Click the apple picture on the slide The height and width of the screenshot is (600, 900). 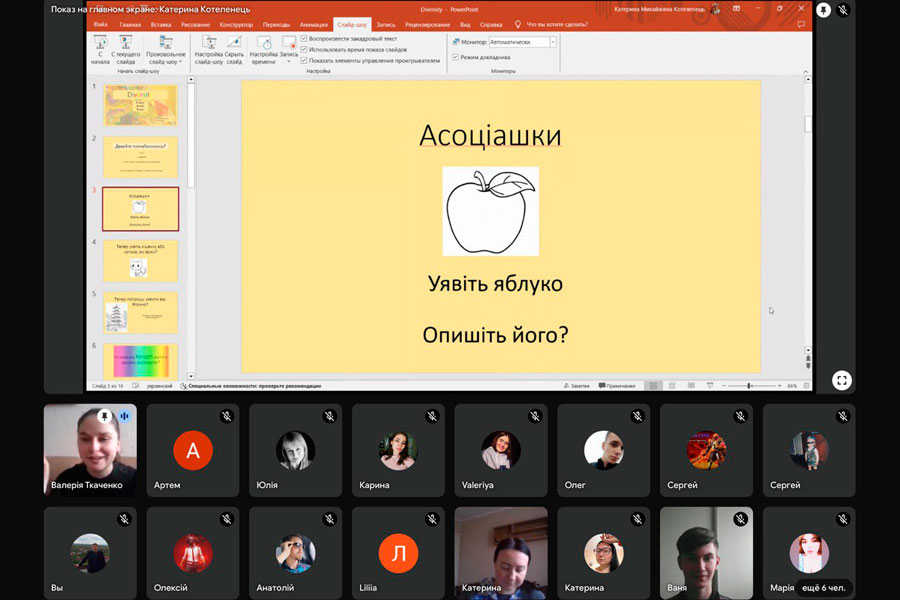click(491, 211)
